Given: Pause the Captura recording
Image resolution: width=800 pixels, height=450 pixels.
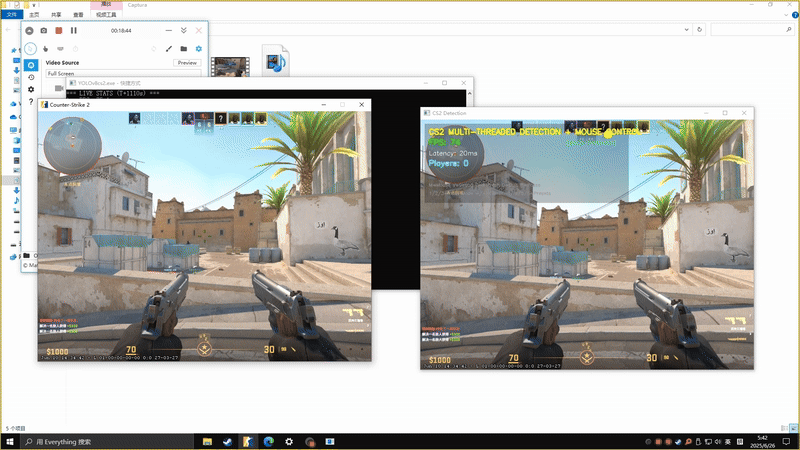Looking at the screenshot, I should [x=73, y=31].
